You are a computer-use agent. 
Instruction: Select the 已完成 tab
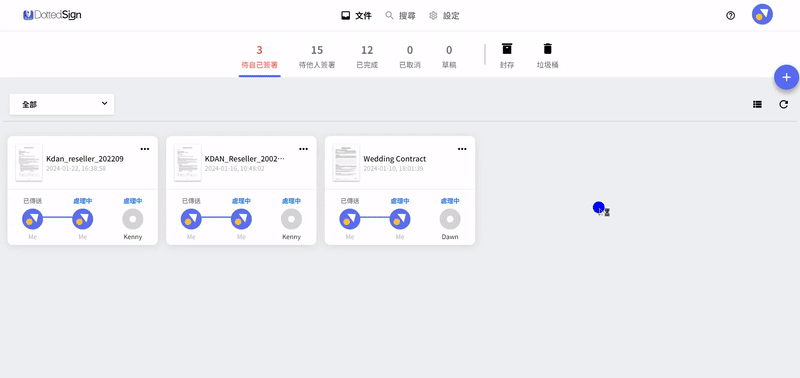(x=367, y=57)
